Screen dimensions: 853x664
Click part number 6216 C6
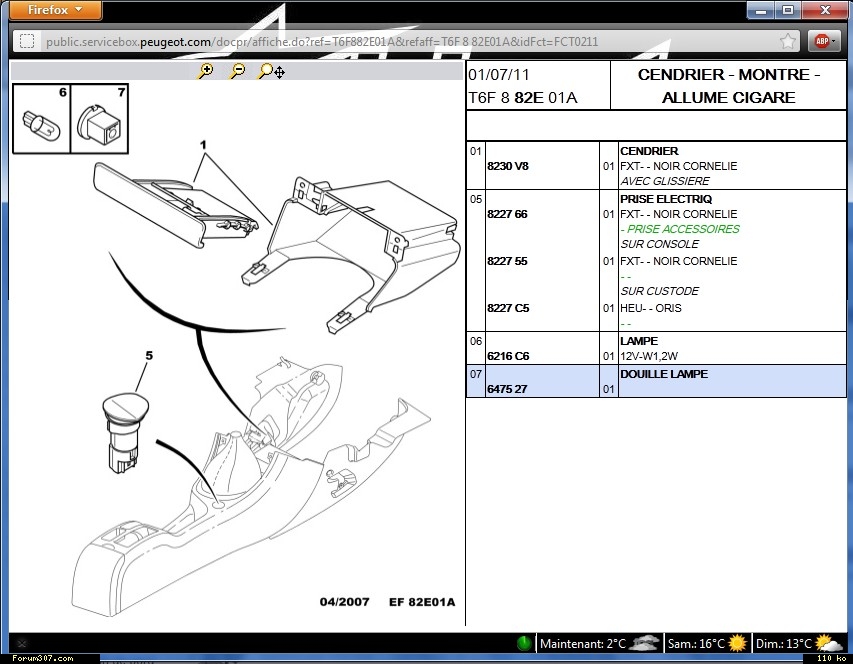click(x=507, y=356)
